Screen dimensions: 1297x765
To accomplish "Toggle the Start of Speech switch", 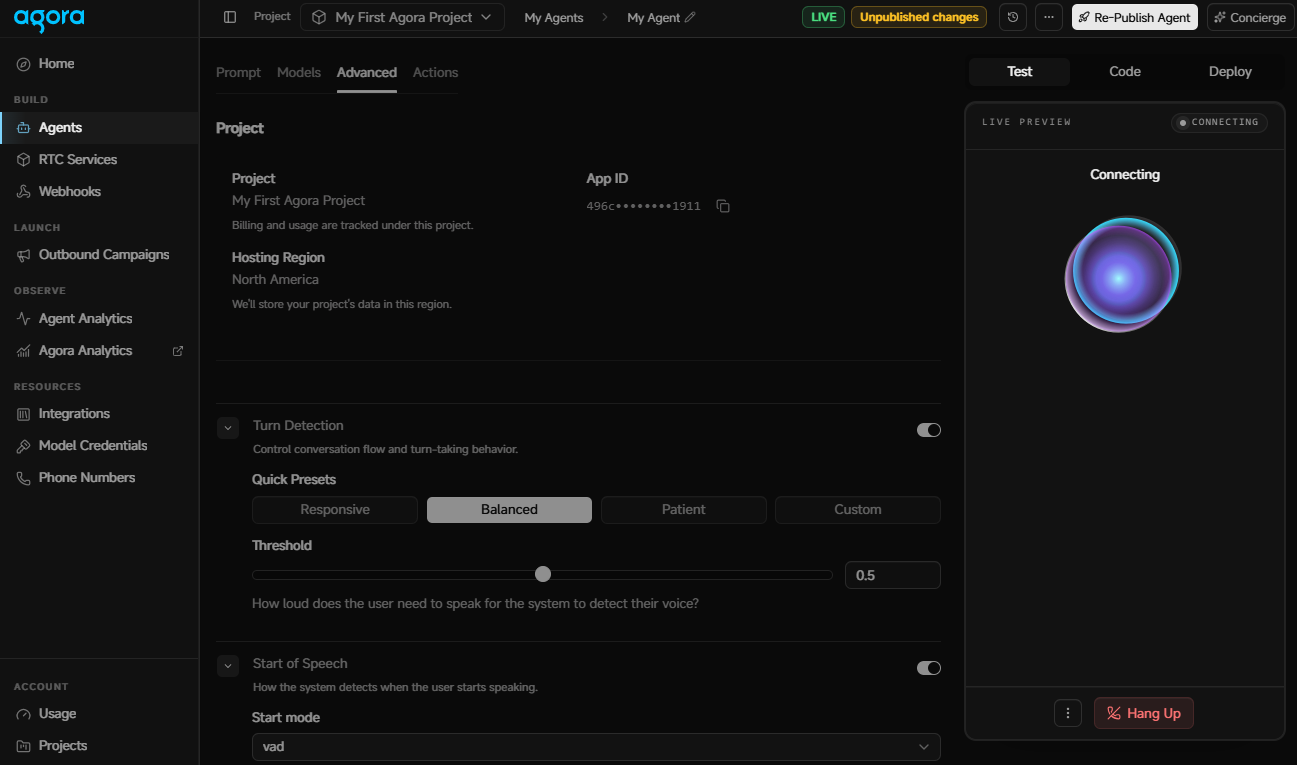I will [x=929, y=668].
